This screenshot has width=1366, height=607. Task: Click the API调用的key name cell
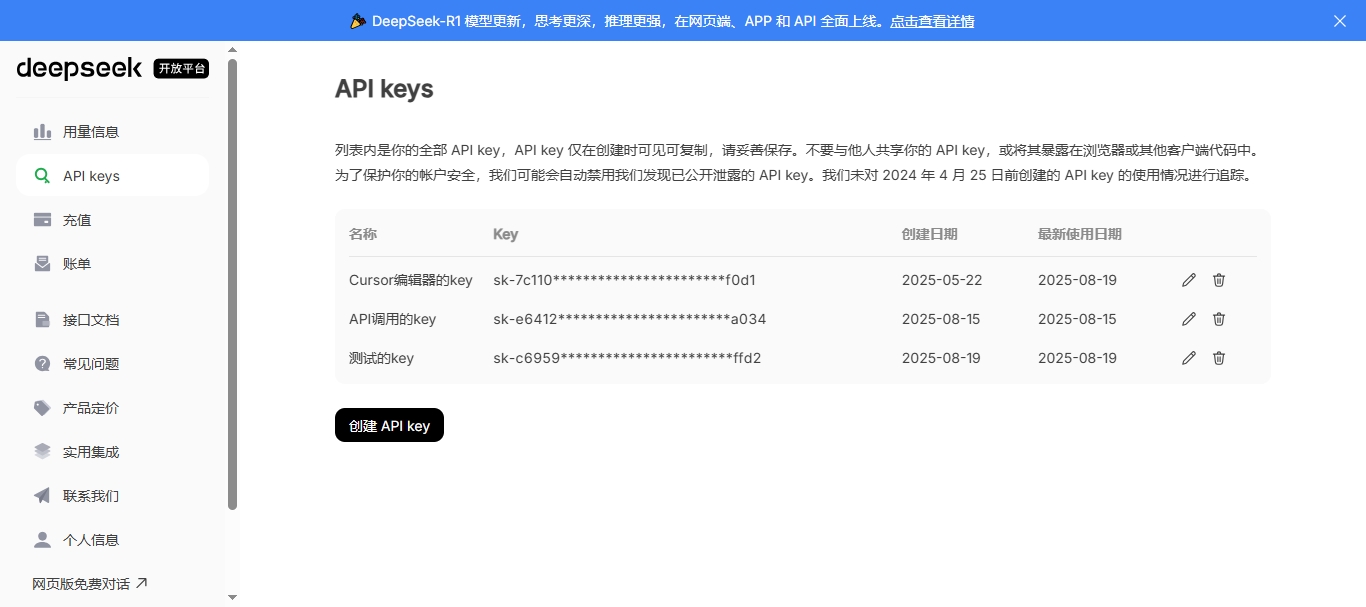click(x=393, y=319)
